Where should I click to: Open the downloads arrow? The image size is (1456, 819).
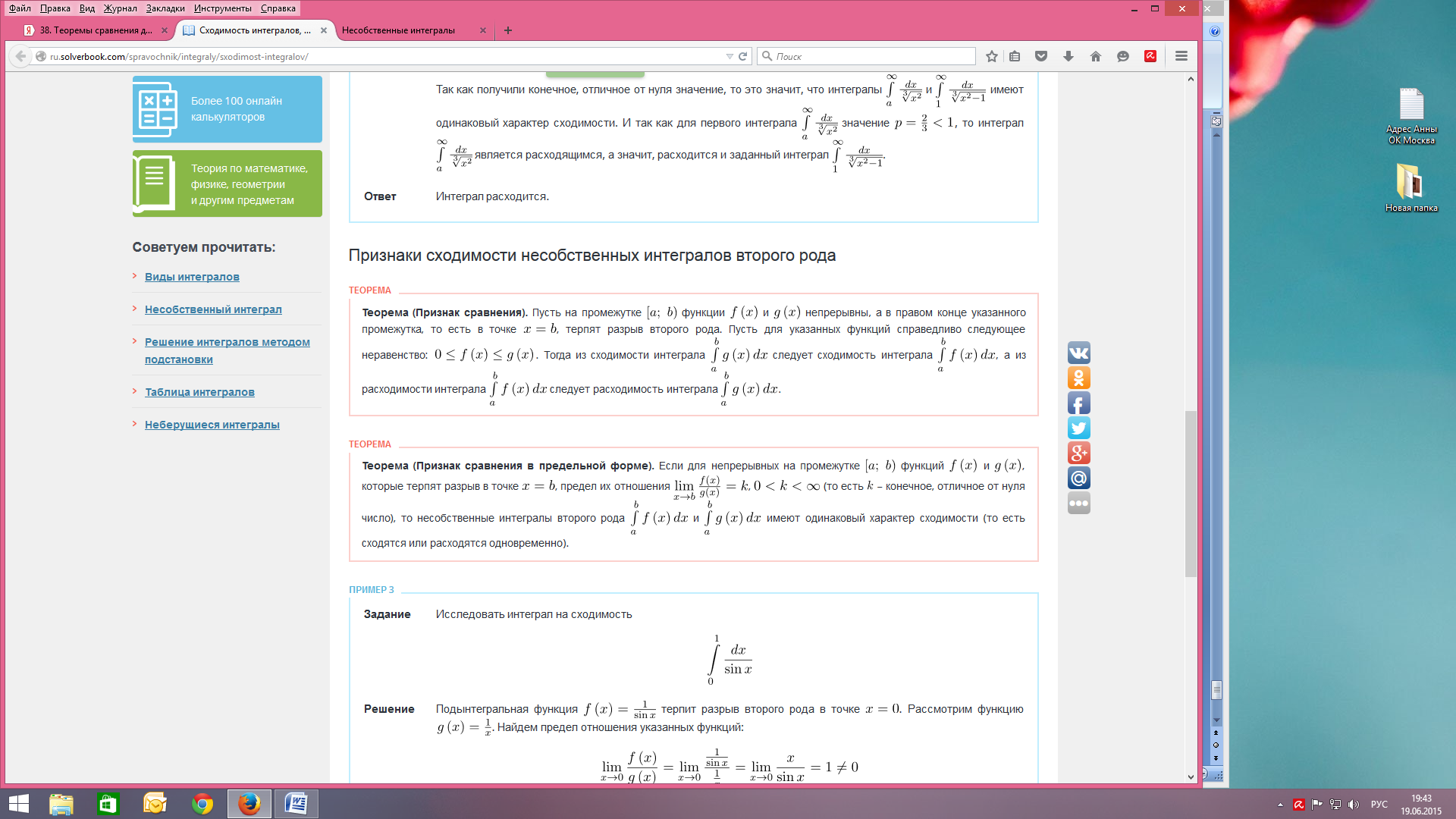coord(1068,56)
